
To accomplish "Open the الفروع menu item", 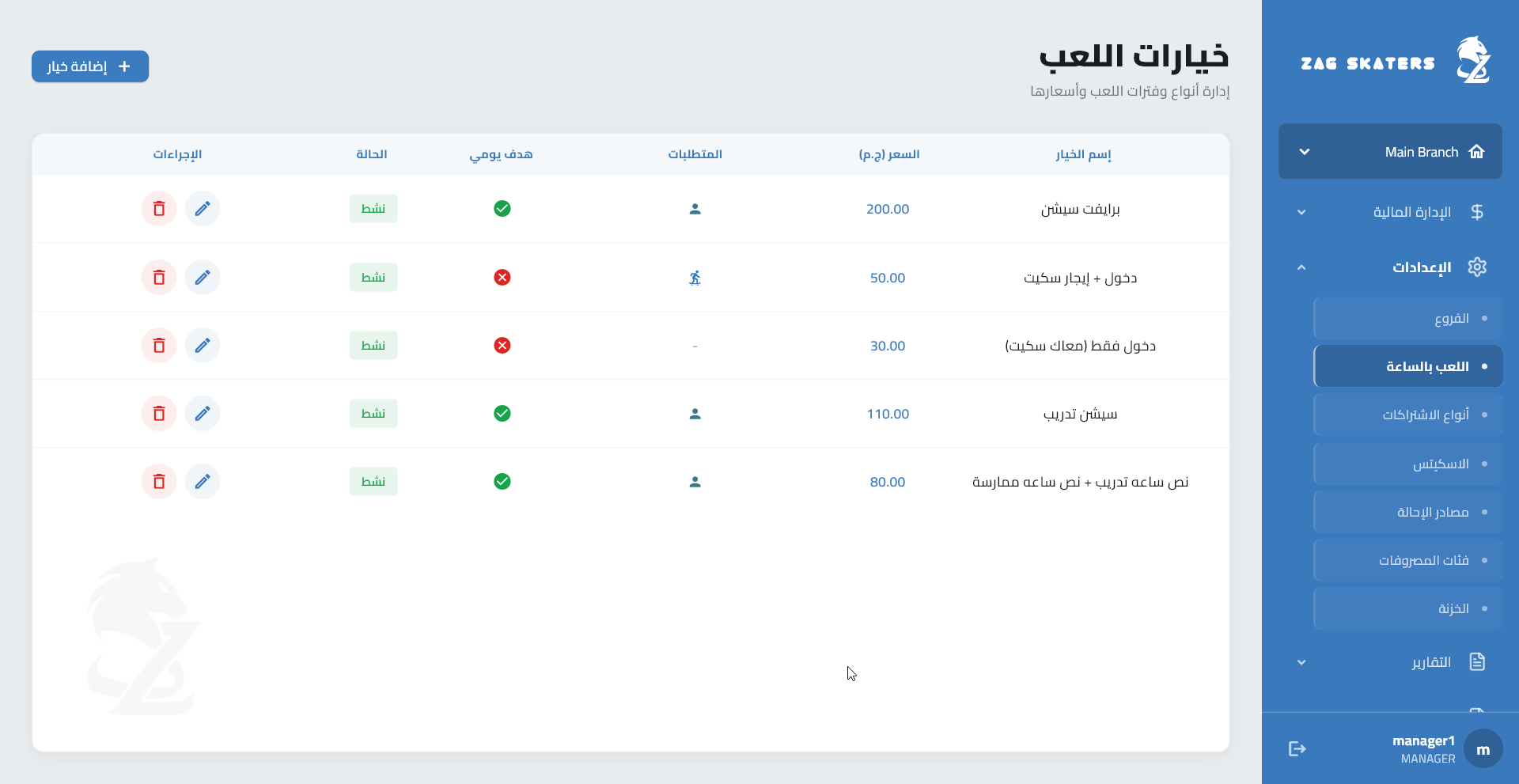I will coord(1408,318).
